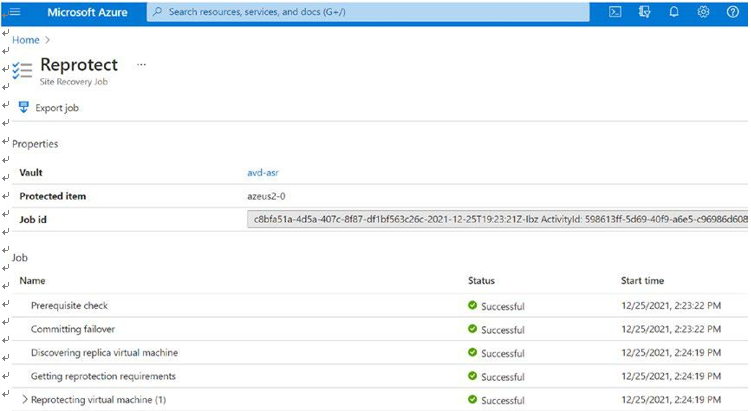Click the Vault property label
The image size is (751, 411).
pos(31,172)
